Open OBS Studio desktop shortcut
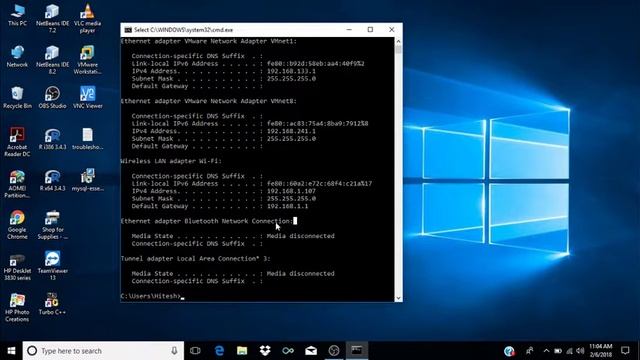640x360 pixels. click(x=52, y=97)
